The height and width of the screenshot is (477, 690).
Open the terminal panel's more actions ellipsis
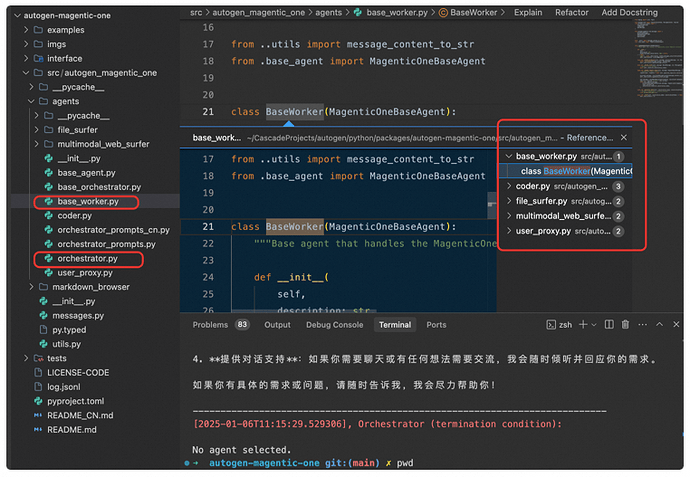(643, 325)
